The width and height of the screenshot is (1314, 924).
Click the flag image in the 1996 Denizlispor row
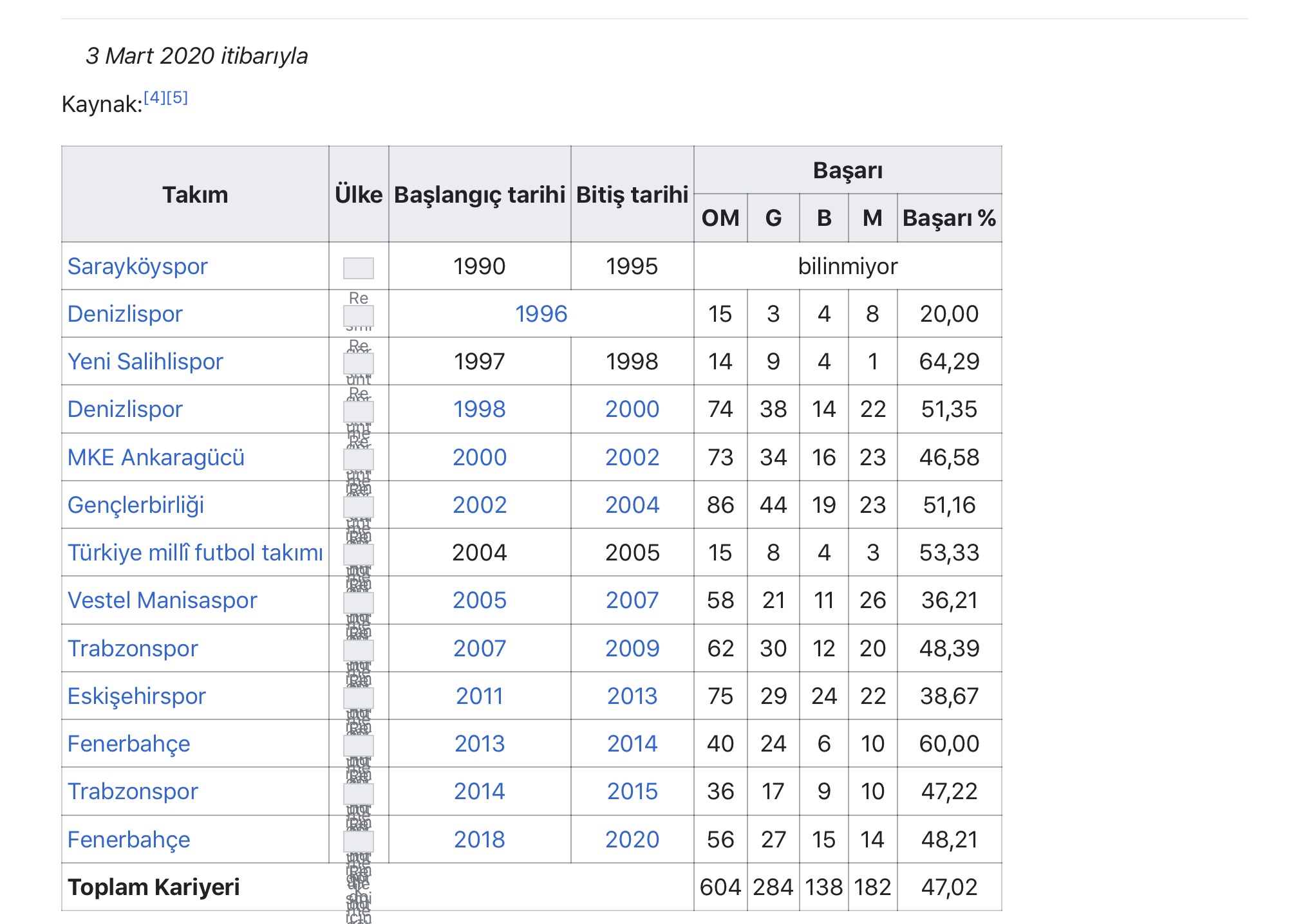pos(358,315)
